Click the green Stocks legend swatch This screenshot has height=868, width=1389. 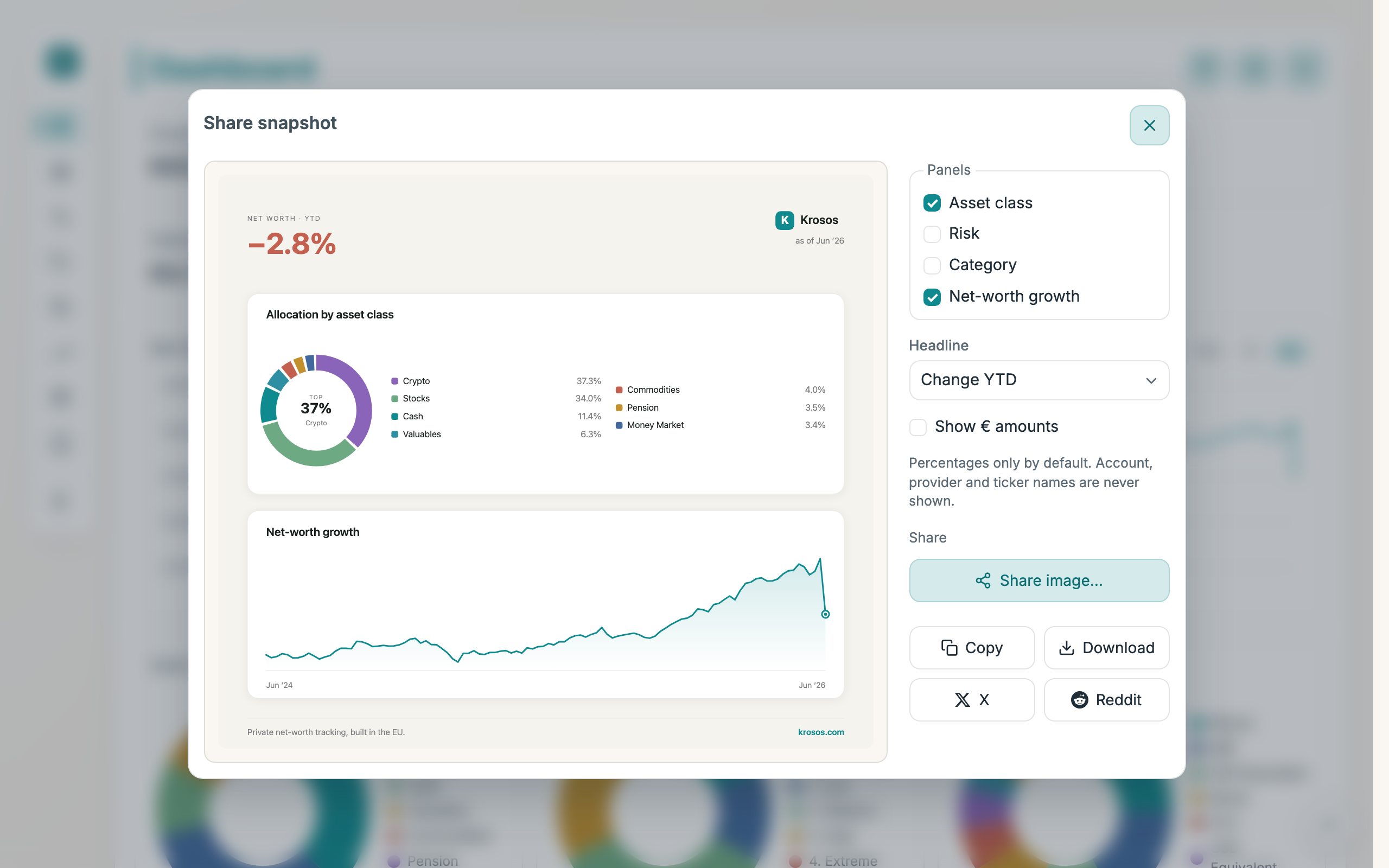(395, 398)
